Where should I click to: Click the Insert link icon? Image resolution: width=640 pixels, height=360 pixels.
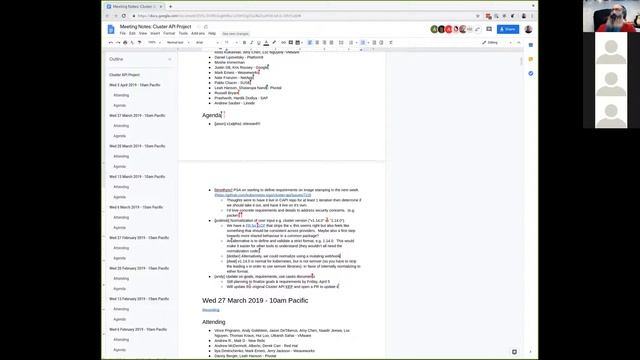point(283,42)
